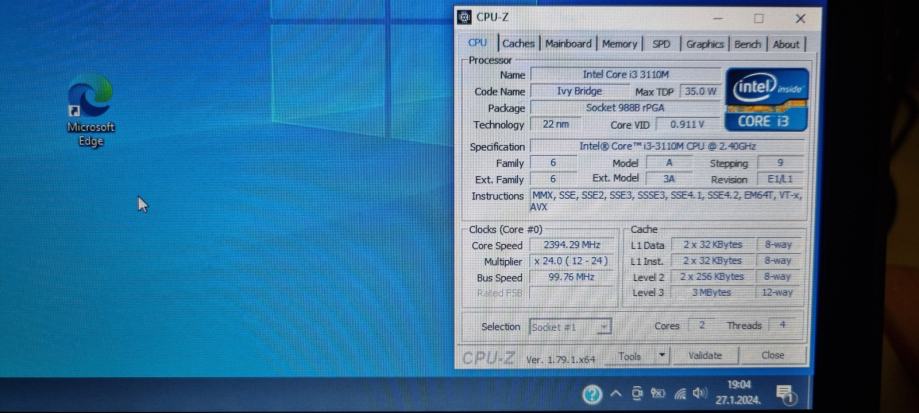The image size is (919, 413).
Task: Switch to the SPD tab
Action: 661,44
